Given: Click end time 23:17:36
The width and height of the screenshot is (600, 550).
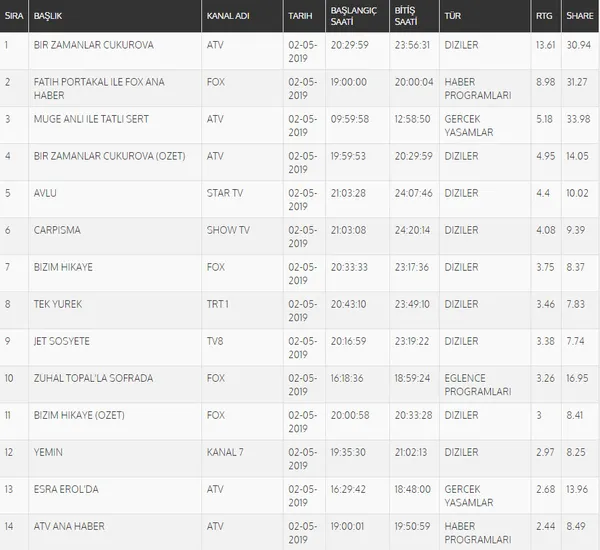Looking at the screenshot, I should coord(412,267).
